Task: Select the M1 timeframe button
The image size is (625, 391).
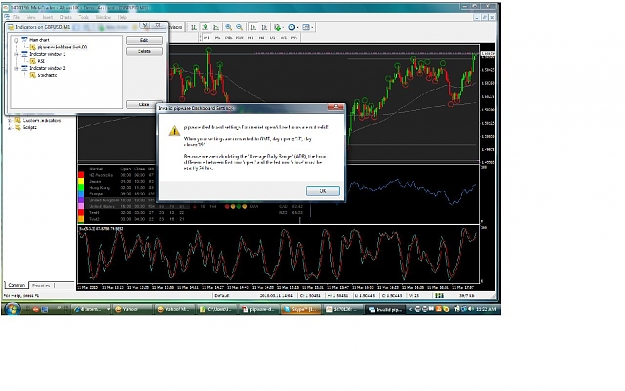Action: pyautogui.click(x=207, y=38)
